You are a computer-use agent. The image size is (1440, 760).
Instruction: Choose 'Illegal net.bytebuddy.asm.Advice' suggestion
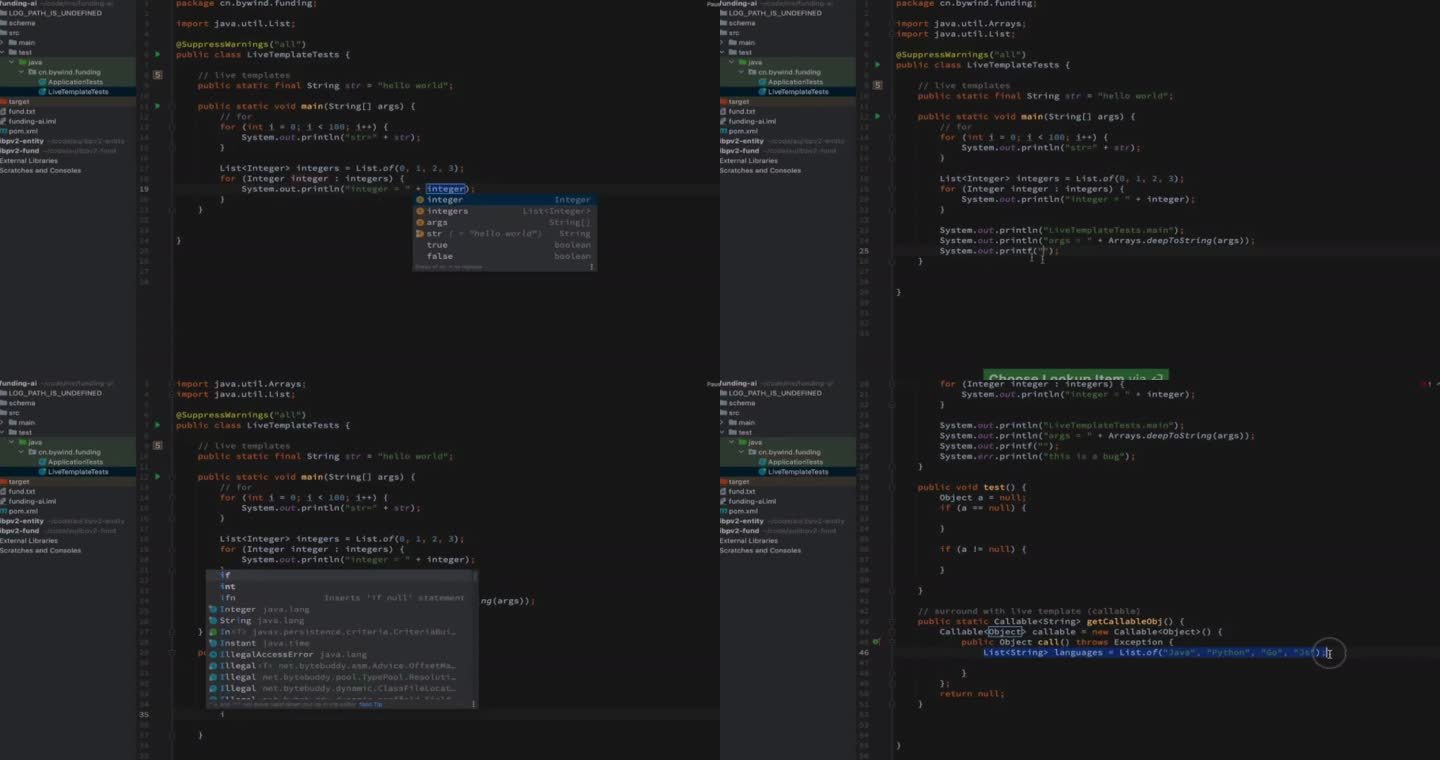coord(341,665)
